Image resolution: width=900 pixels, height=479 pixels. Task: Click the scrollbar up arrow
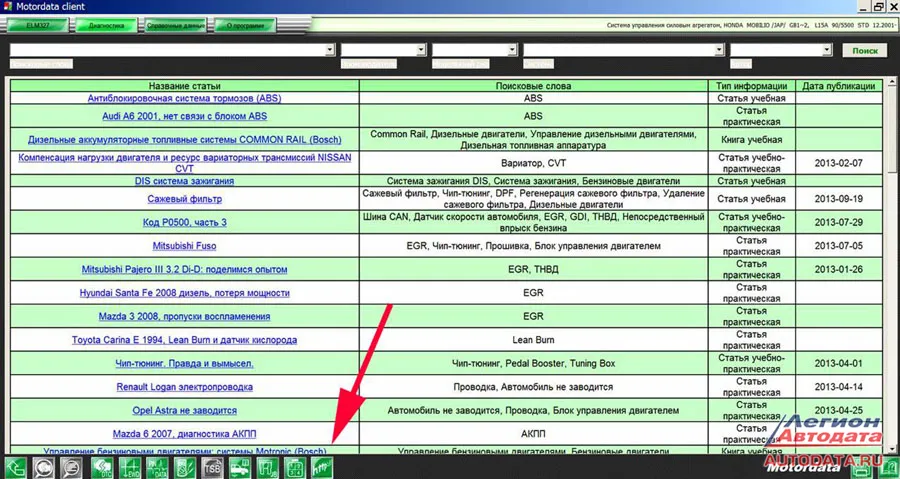(893, 83)
